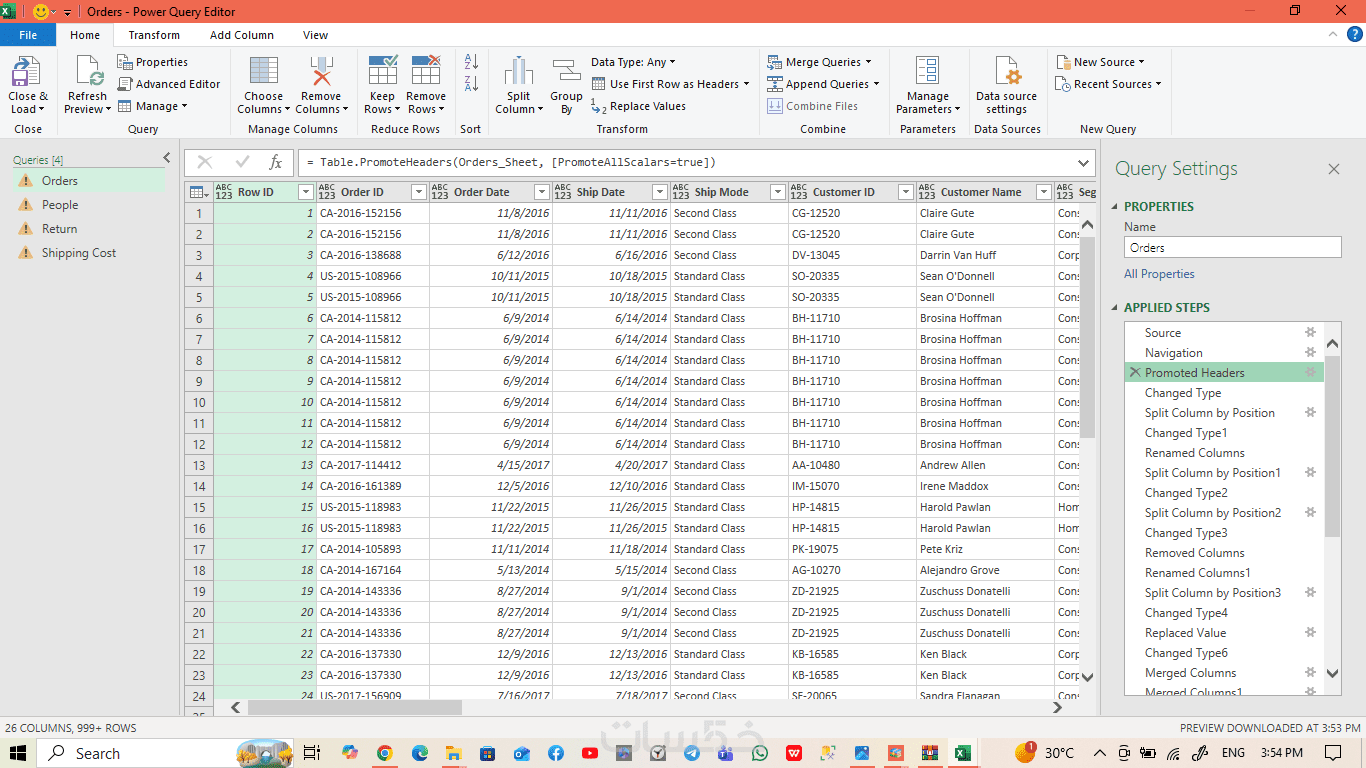
Task: Open Data source settings
Action: point(1006,85)
